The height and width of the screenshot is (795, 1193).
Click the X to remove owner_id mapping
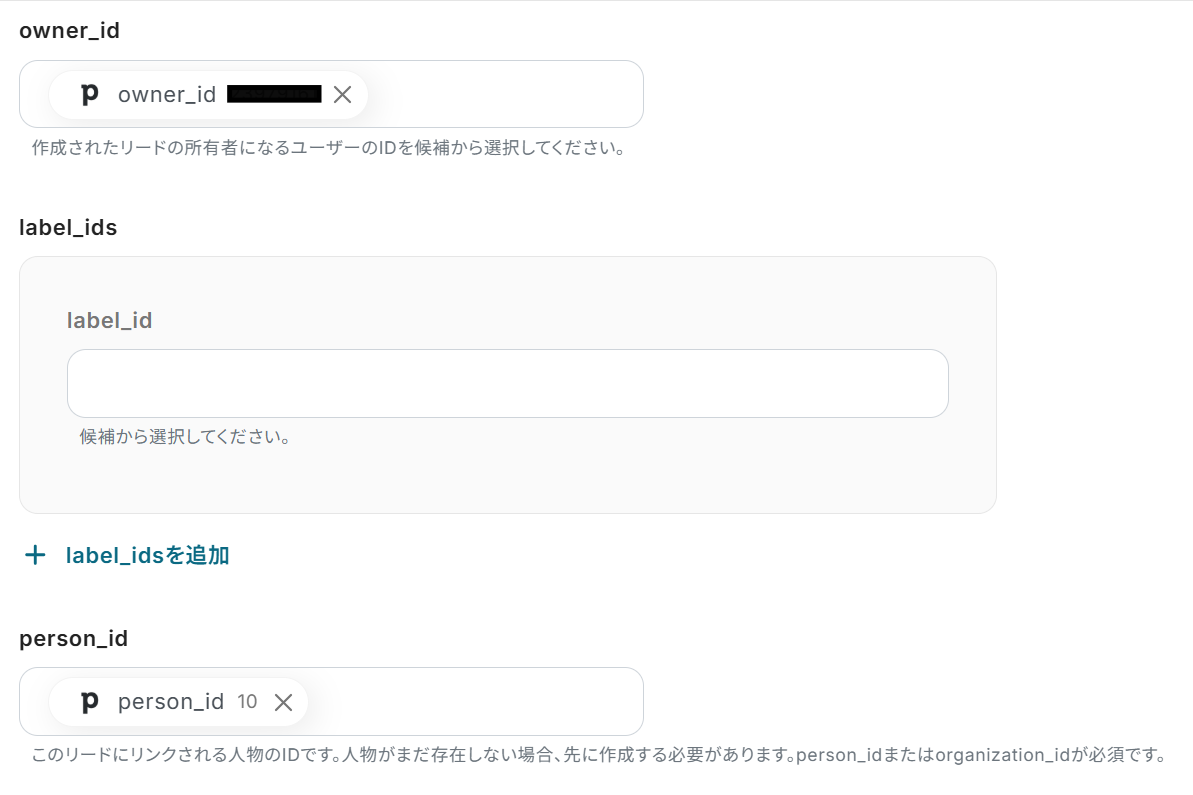(x=342, y=94)
